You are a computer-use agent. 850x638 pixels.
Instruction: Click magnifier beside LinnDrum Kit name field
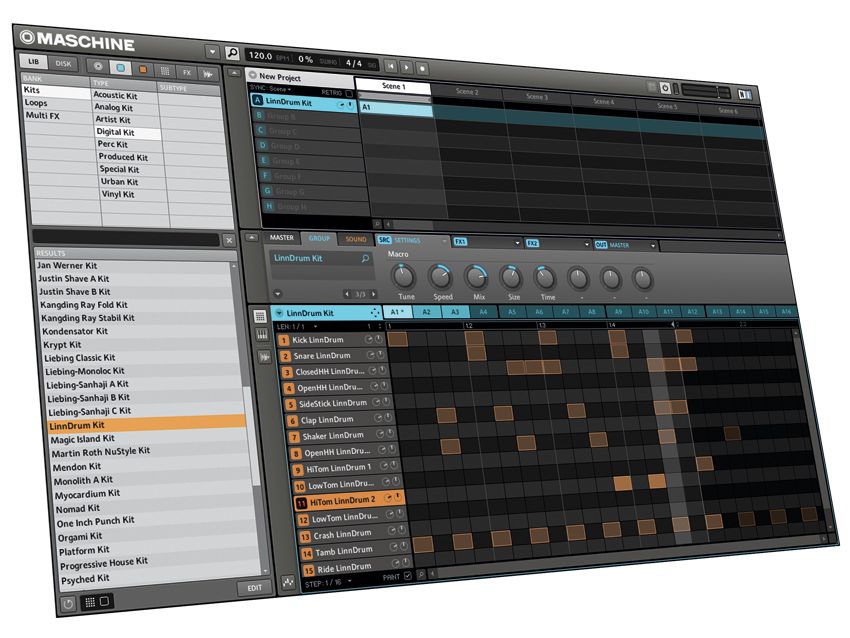(365, 259)
